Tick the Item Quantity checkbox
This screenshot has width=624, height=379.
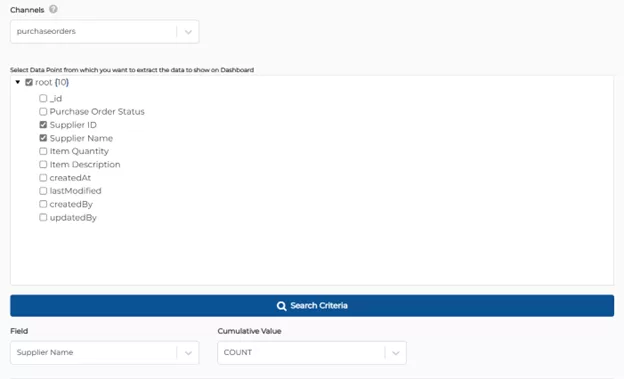pos(43,151)
